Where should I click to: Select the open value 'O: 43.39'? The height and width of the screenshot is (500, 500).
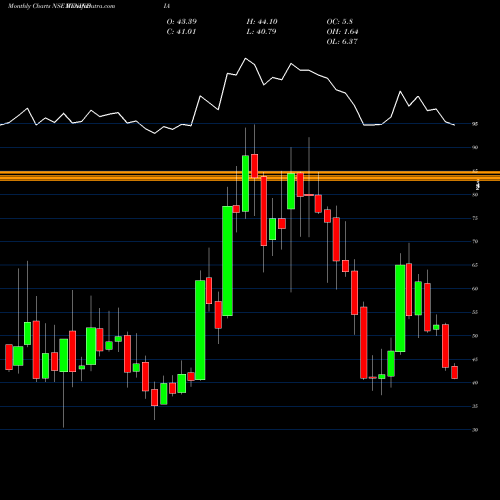click(182, 22)
